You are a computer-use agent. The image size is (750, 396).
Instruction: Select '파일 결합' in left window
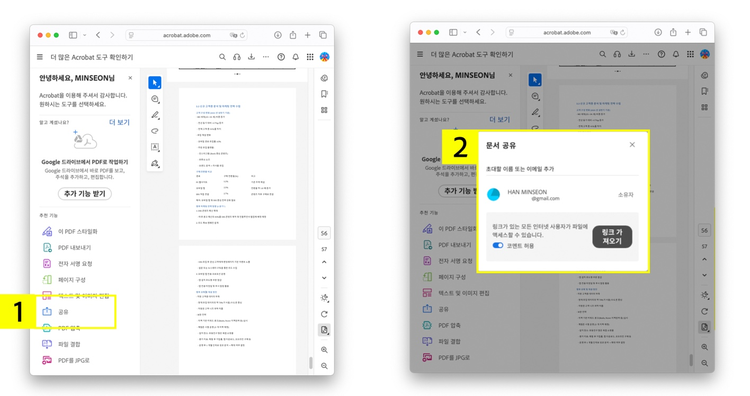[x=62, y=344]
